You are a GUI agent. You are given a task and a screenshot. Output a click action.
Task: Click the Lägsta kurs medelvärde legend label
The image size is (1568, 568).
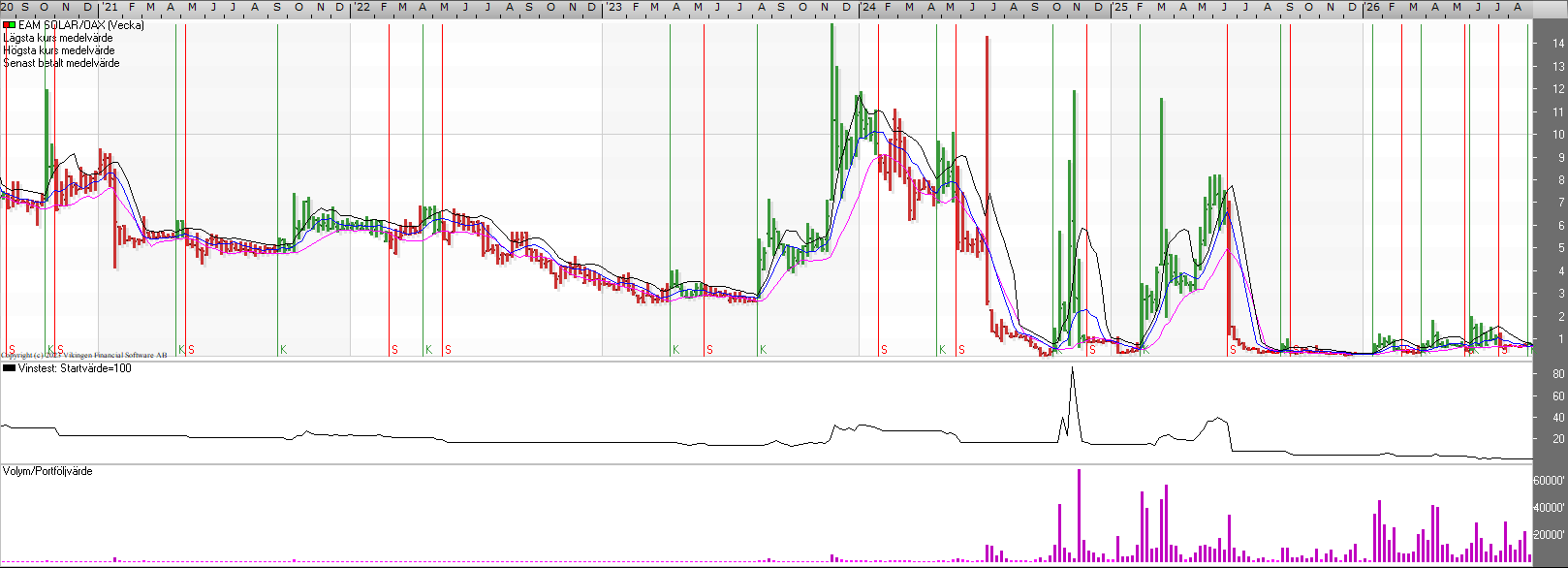pos(58,38)
